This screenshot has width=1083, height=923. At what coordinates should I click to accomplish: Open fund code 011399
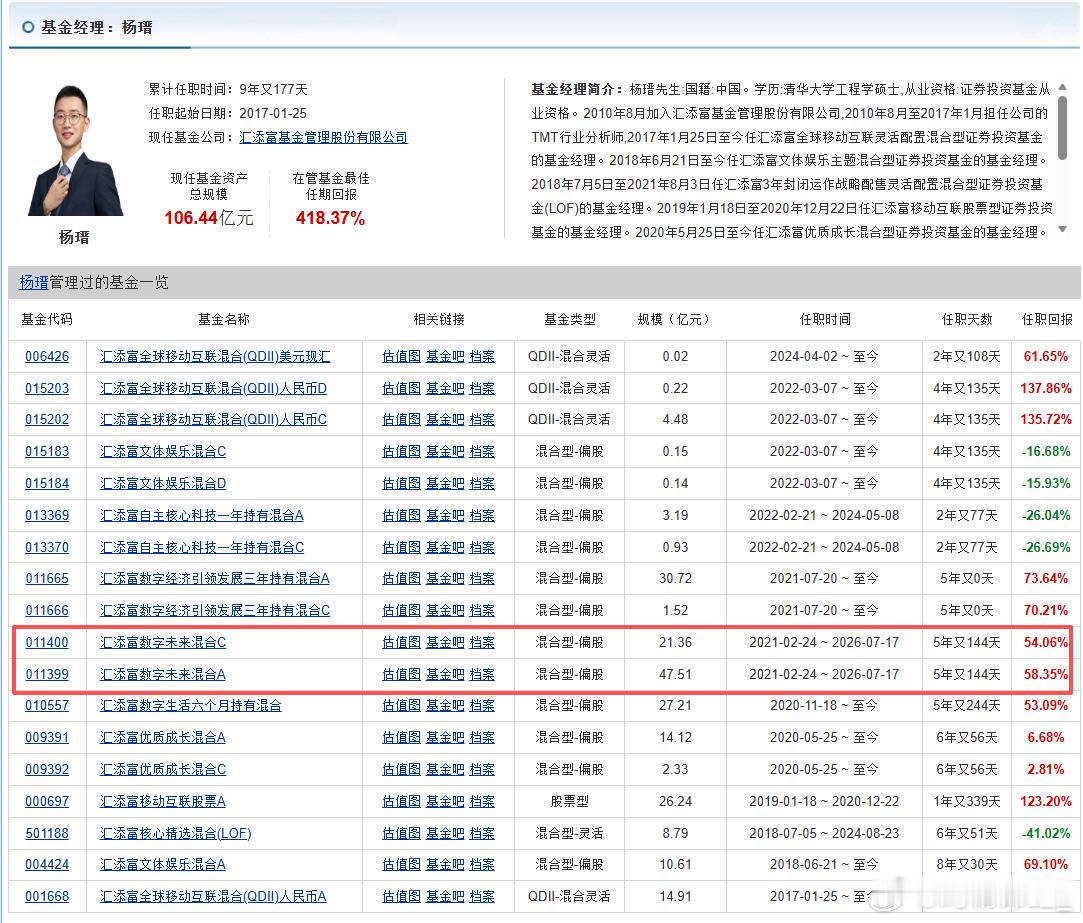pyautogui.click(x=47, y=674)
